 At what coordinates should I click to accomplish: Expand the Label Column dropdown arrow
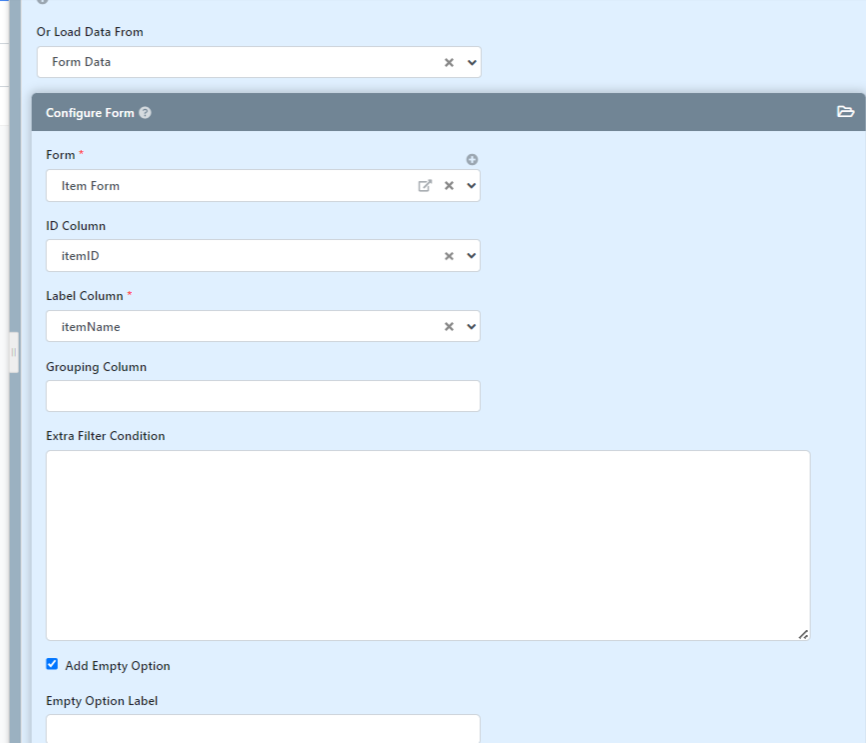coord(471,326)
